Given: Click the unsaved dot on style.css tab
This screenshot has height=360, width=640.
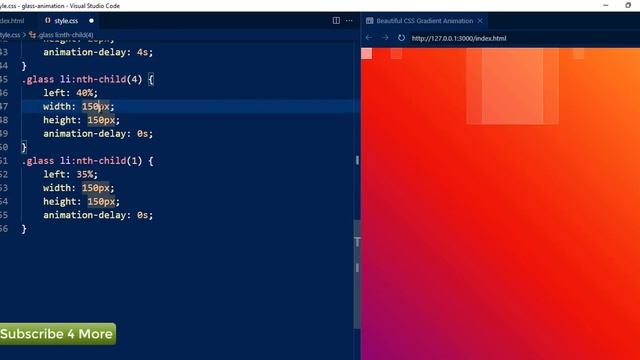Looking at the screenshot, I should point(91,21).
